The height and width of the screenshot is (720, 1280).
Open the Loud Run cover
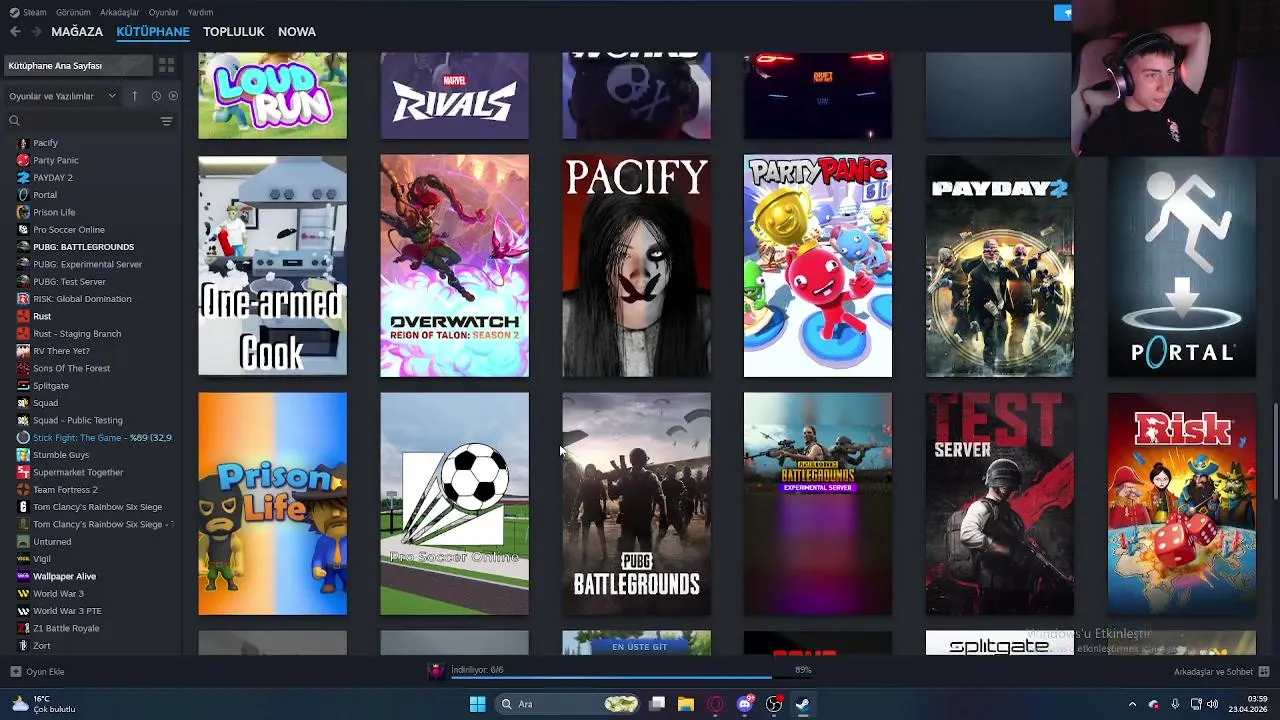point(272,96)
